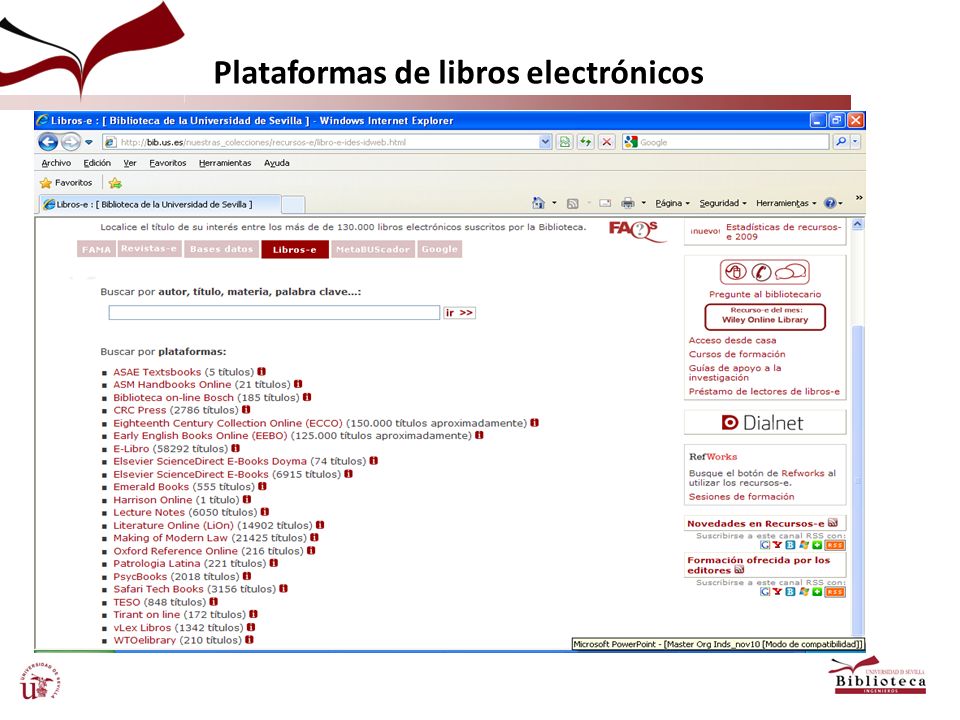Click the RSS feeds toolbar icon
Image resolution: width=960 pixels, height=720 pixels.
[572, 204]
